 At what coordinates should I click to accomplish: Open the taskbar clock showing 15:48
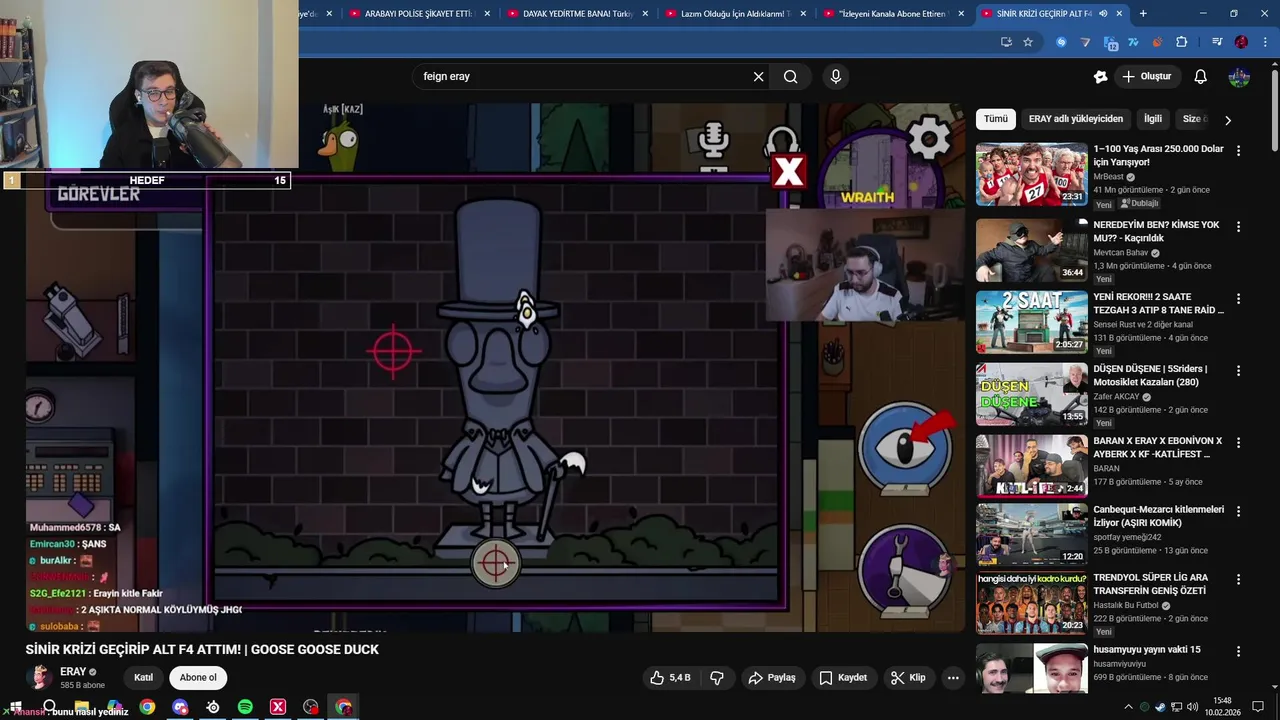click(1222, 707)
